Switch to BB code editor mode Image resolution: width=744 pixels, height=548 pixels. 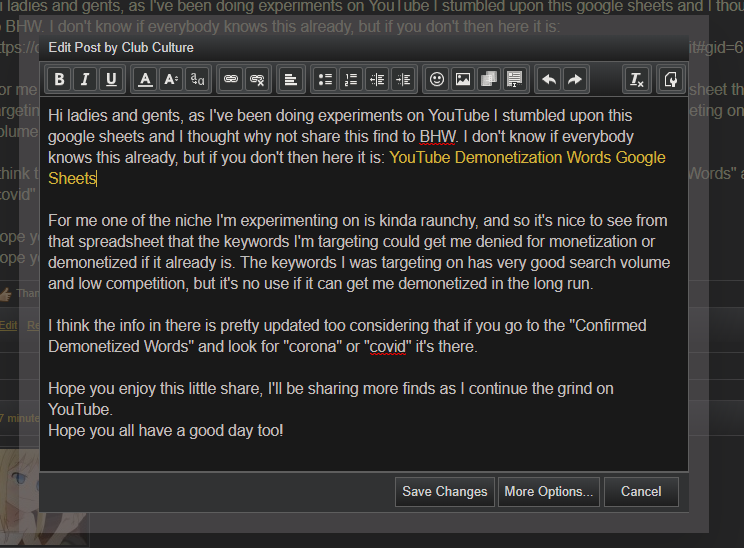click(670, 79)
